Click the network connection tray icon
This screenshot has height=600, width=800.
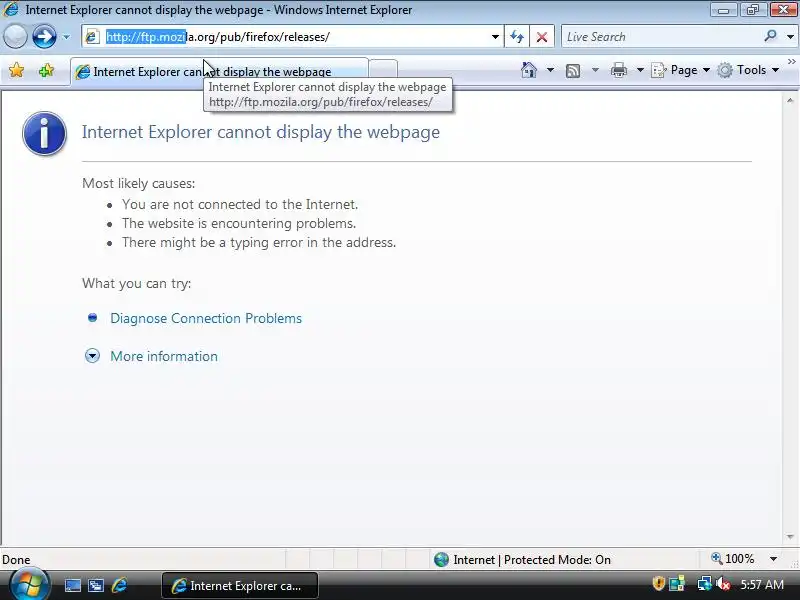click(704, 584)
